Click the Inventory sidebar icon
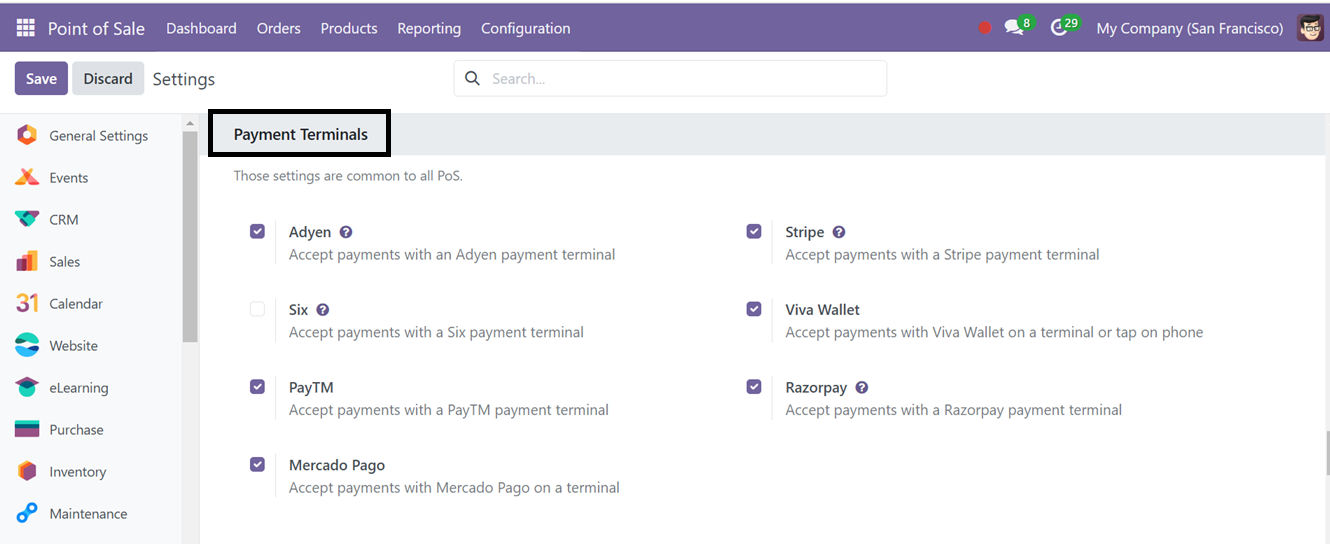 [x=27, y=471]
